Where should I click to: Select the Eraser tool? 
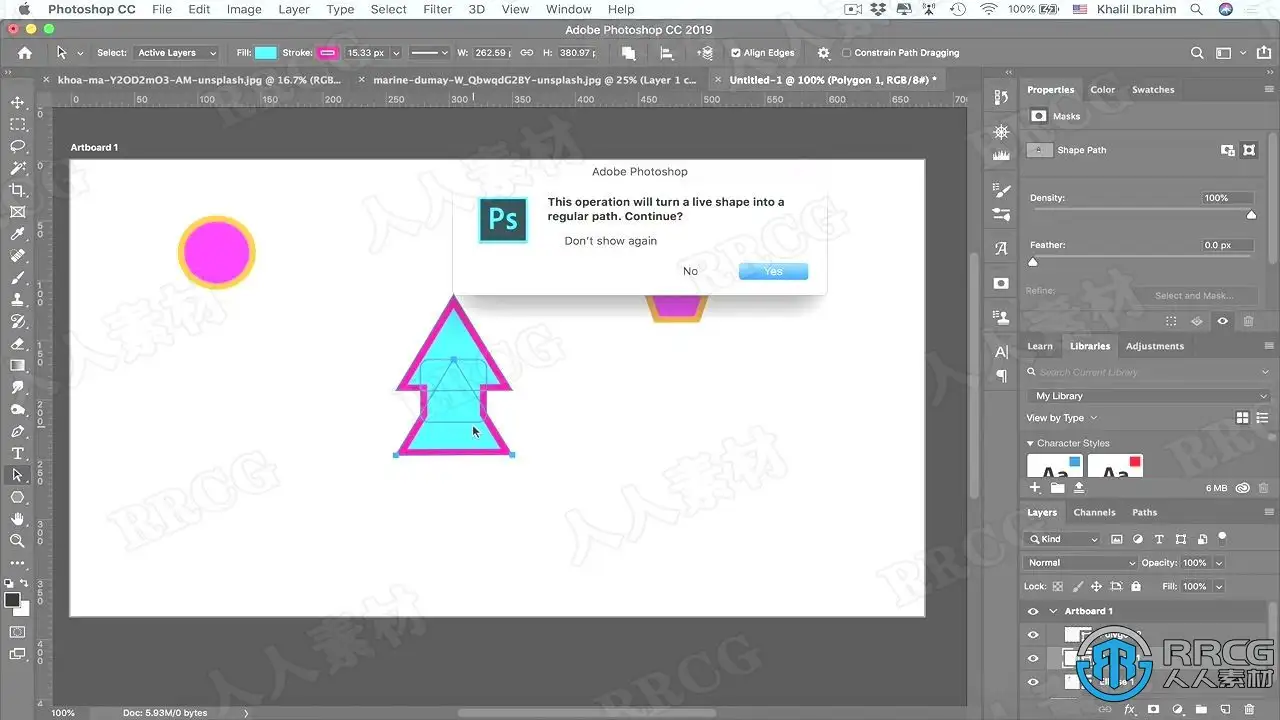(x=17, y=343)
